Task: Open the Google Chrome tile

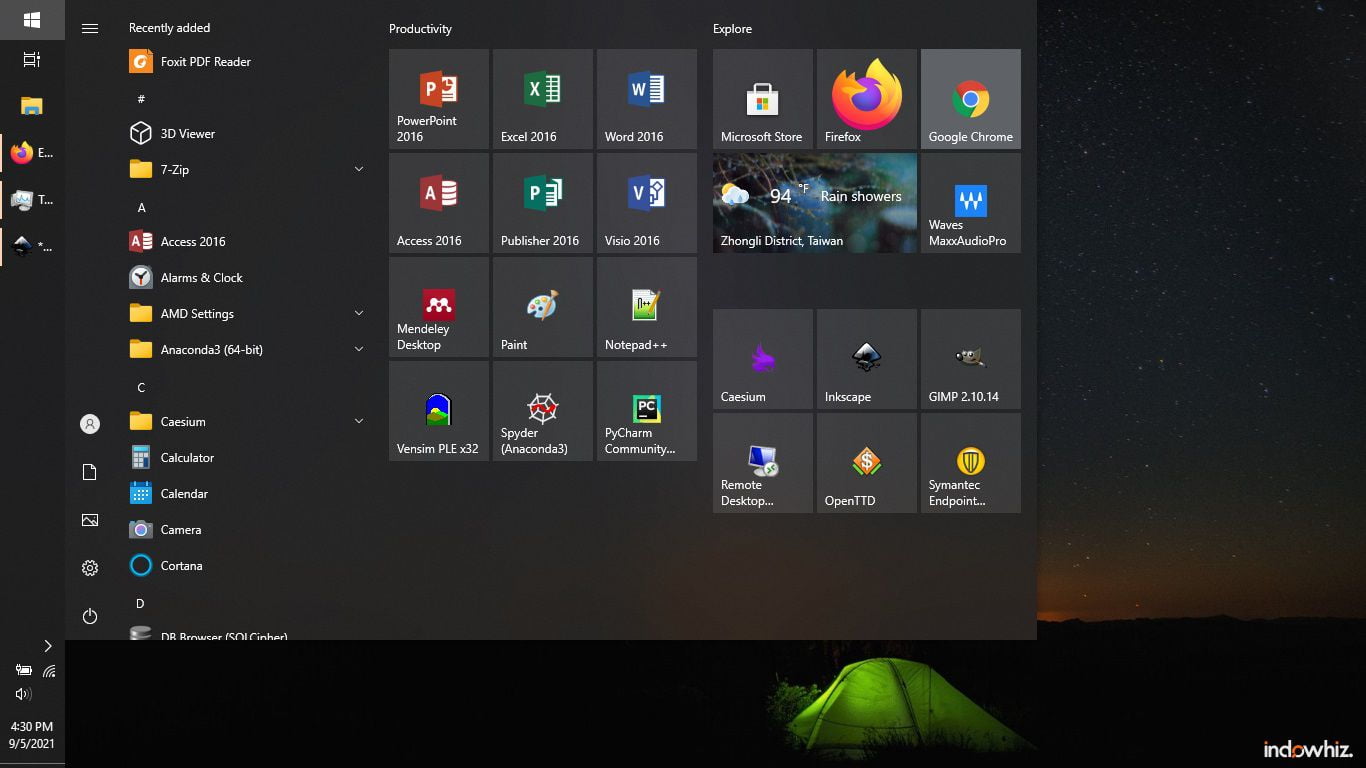Action: [971, 99]
